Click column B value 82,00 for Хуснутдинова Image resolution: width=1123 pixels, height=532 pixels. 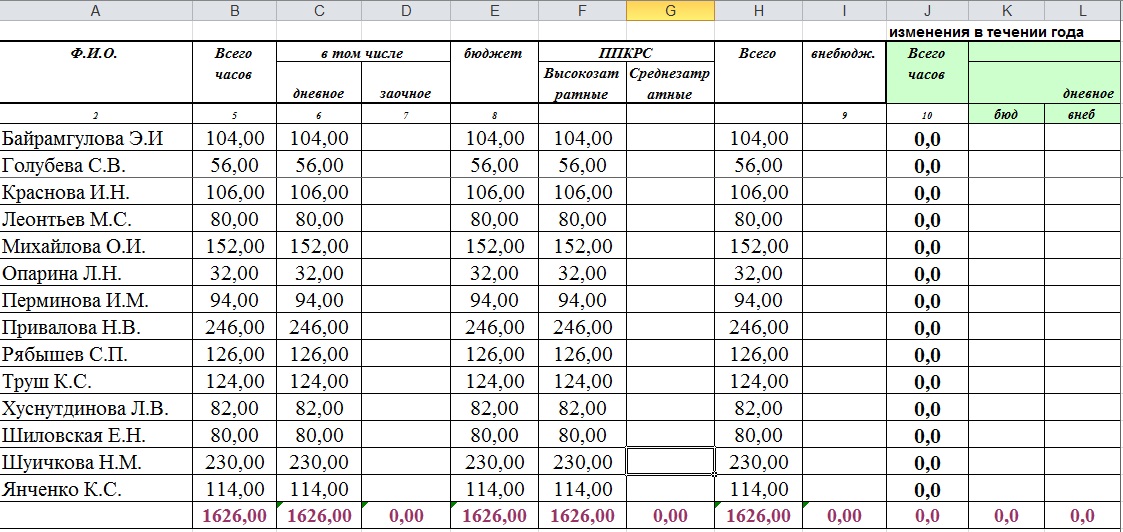[234, 409]
